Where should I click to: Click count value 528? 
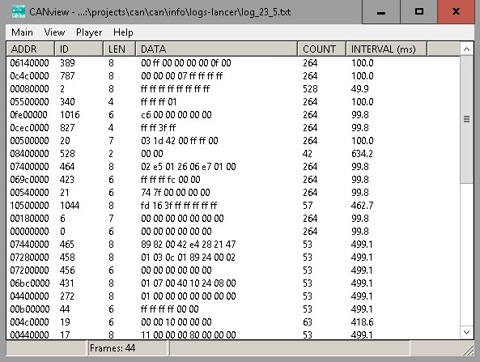point(310,89)
